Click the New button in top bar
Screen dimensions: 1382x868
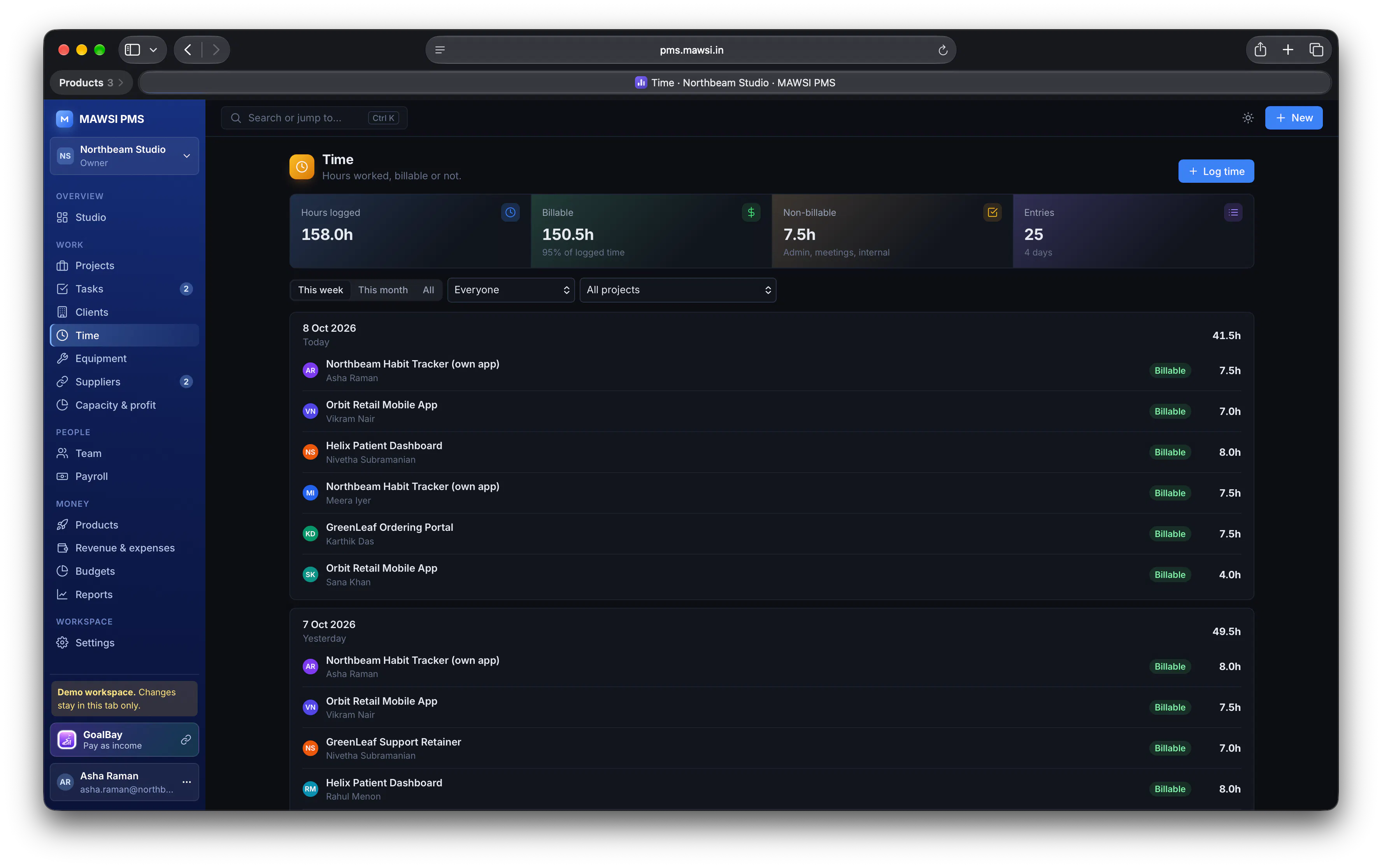coord(1294,117)
